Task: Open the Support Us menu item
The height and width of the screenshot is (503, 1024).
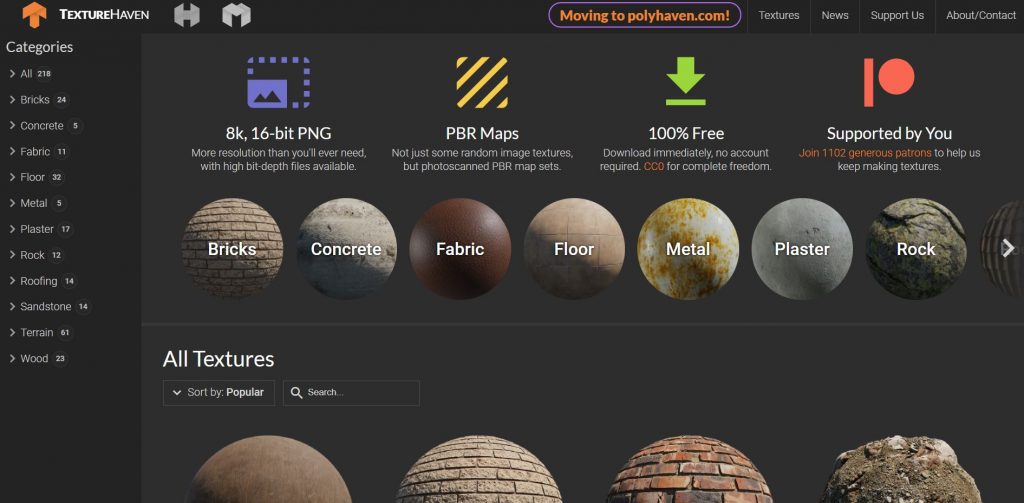Action: tap(897, 16)
